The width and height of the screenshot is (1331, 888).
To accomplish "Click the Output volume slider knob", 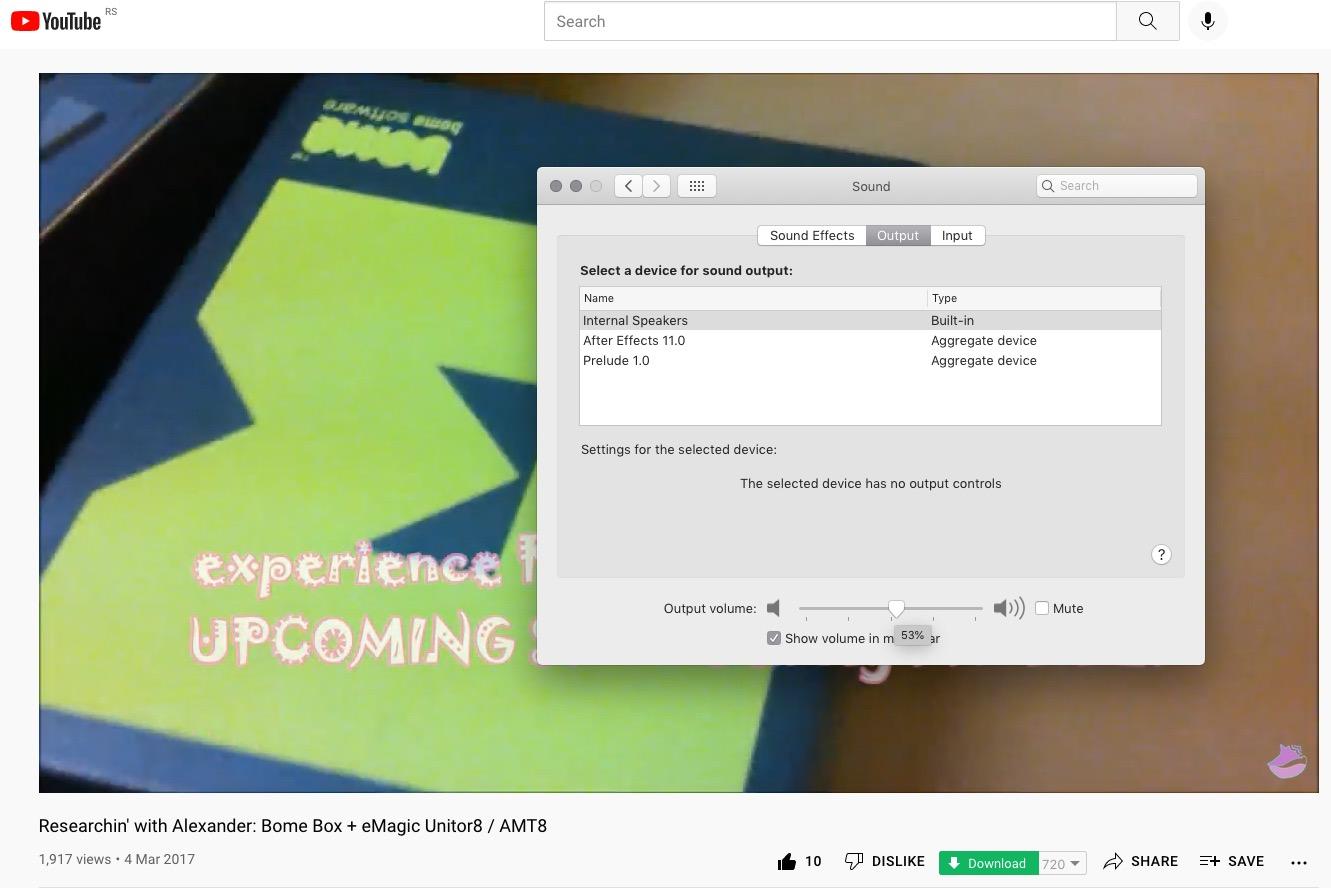I will (896, 608).
